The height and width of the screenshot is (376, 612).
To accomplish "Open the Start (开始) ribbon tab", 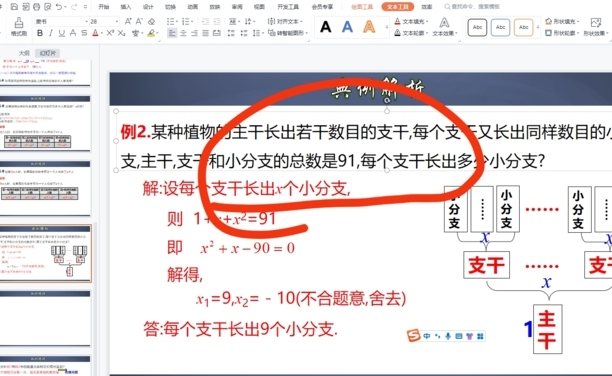I will [103, 7].
